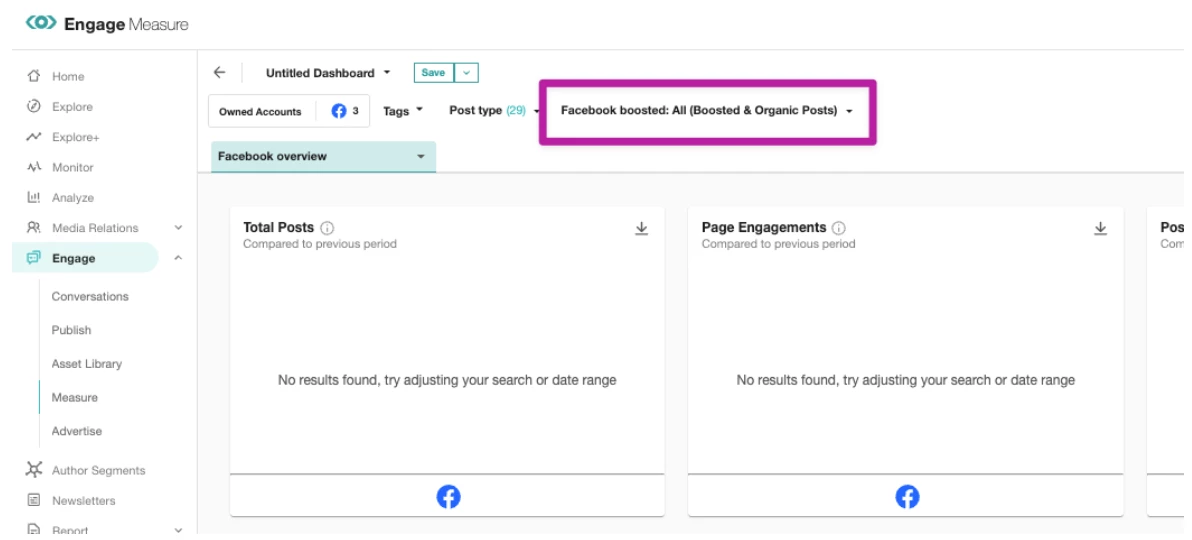Screen dimensions: 1192x540
Task: Click 'Compared to previous period' under Total Posts
Action: click(319, 244)
